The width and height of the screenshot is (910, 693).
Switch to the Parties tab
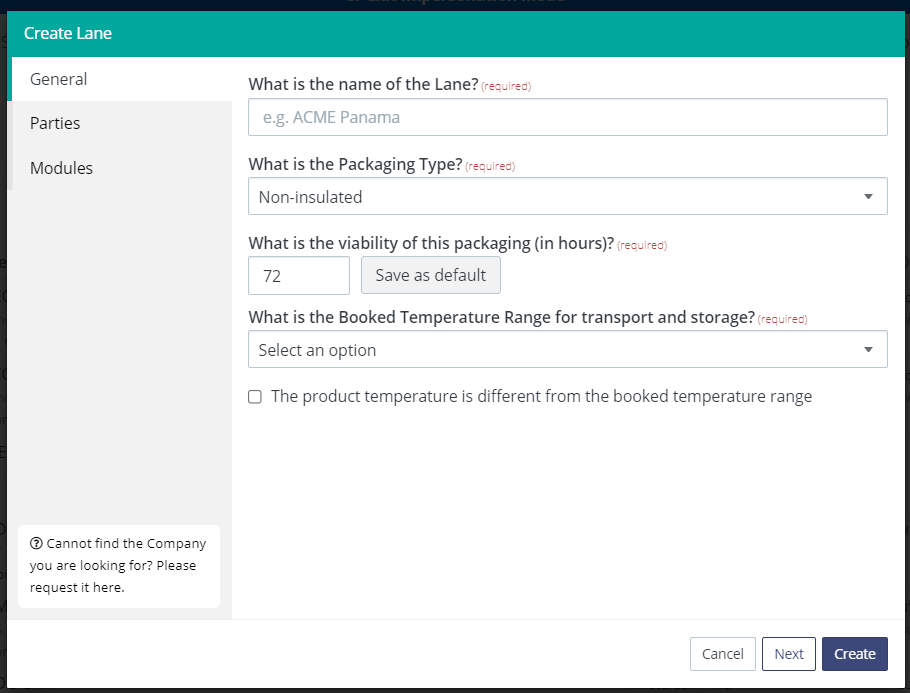click(x=55, y=123)
